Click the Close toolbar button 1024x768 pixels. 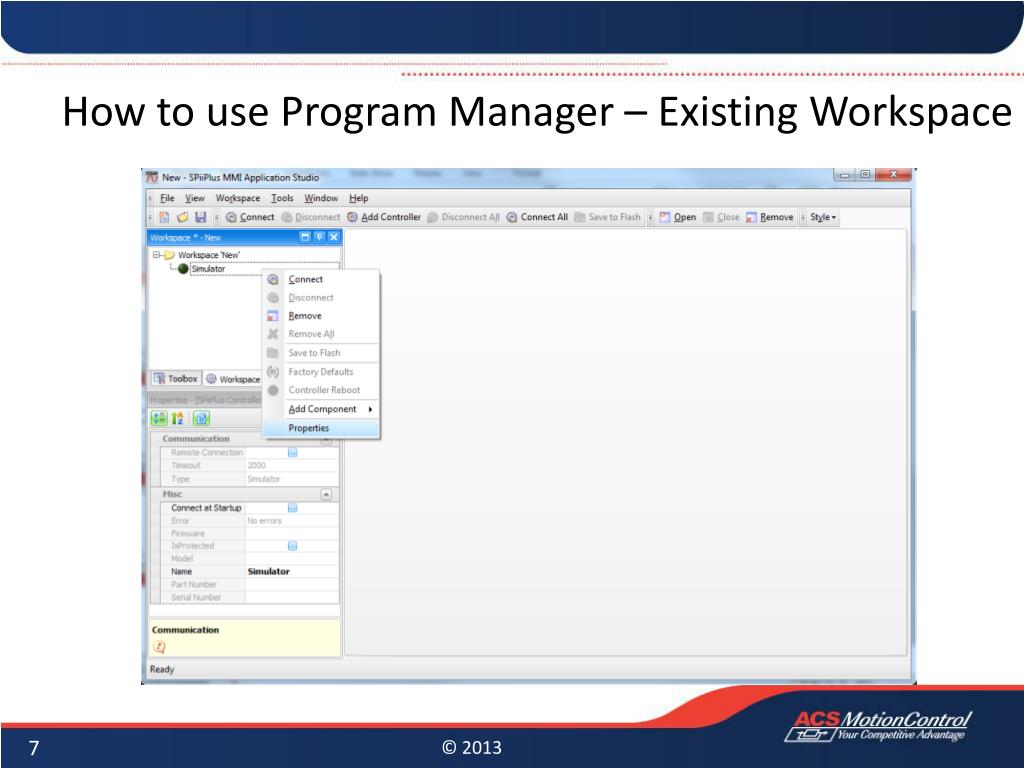point(721,217)
